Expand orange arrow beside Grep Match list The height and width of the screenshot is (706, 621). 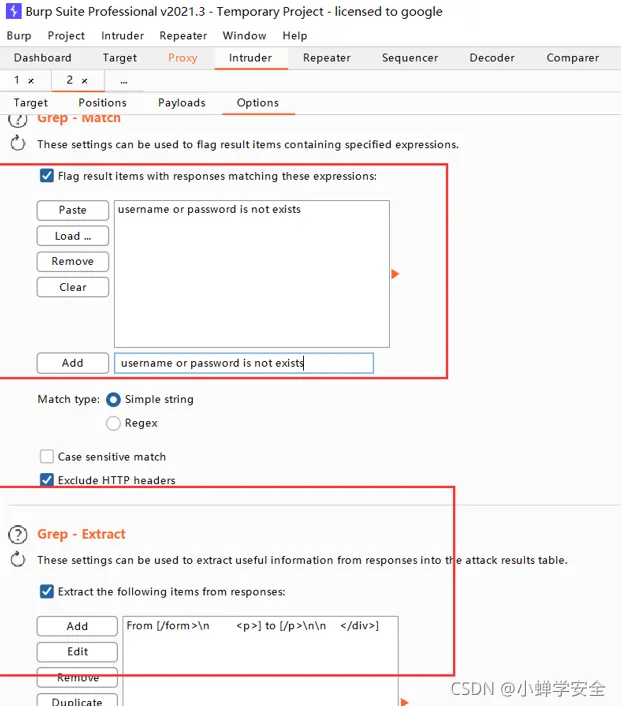(395, 274)
